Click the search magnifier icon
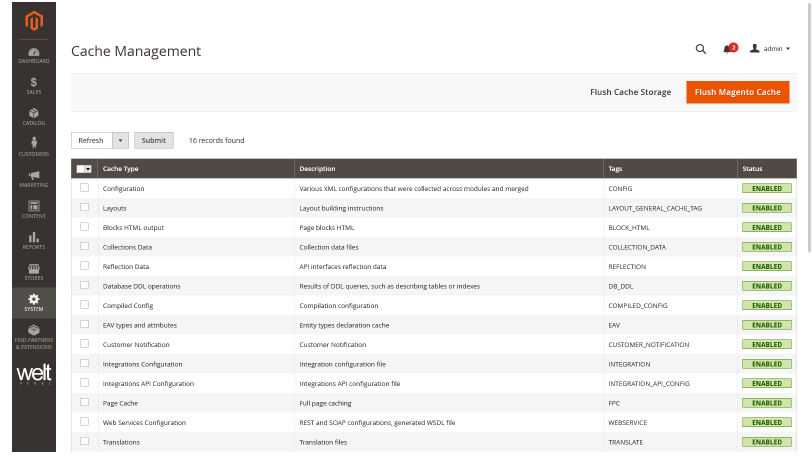The height and width of the screenshot is (461, 812). (701, 49)
